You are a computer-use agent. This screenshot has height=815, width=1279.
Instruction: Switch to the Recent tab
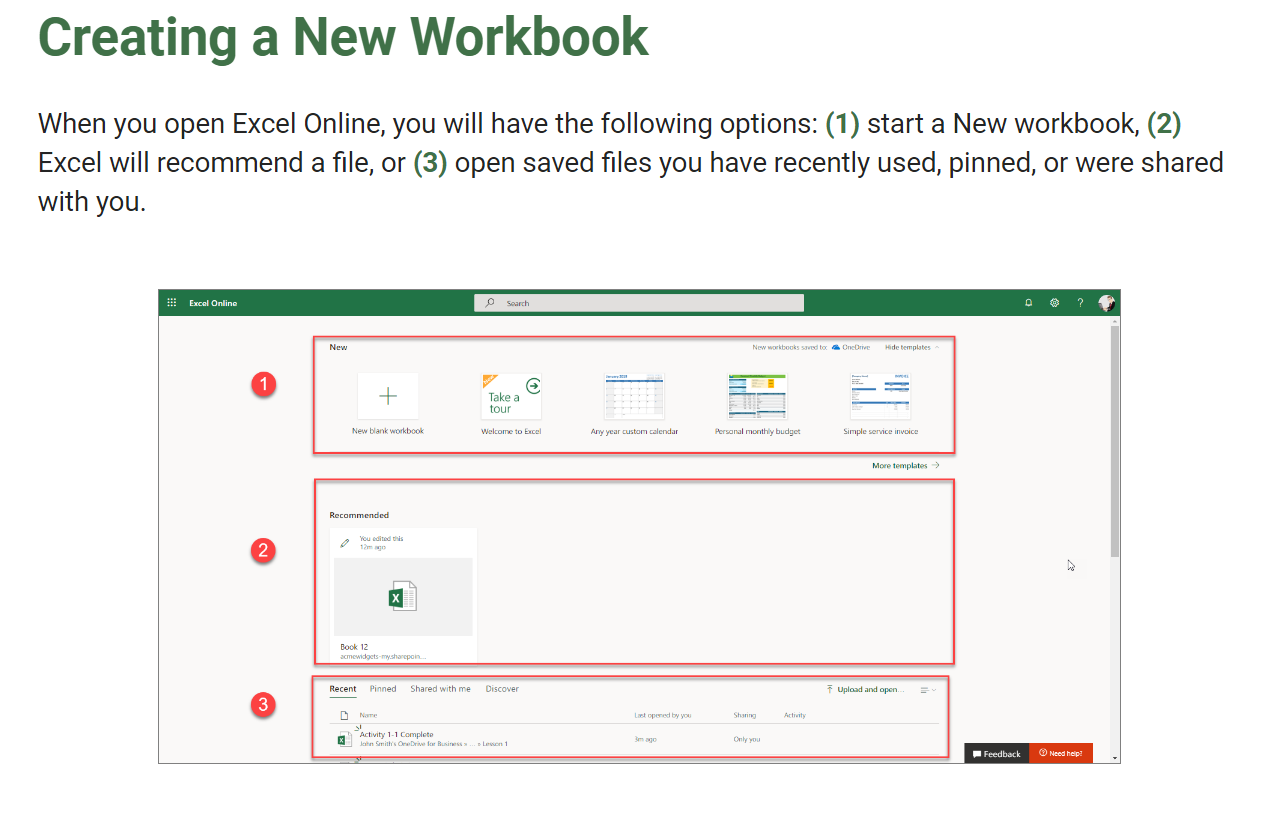pos(343,689)
